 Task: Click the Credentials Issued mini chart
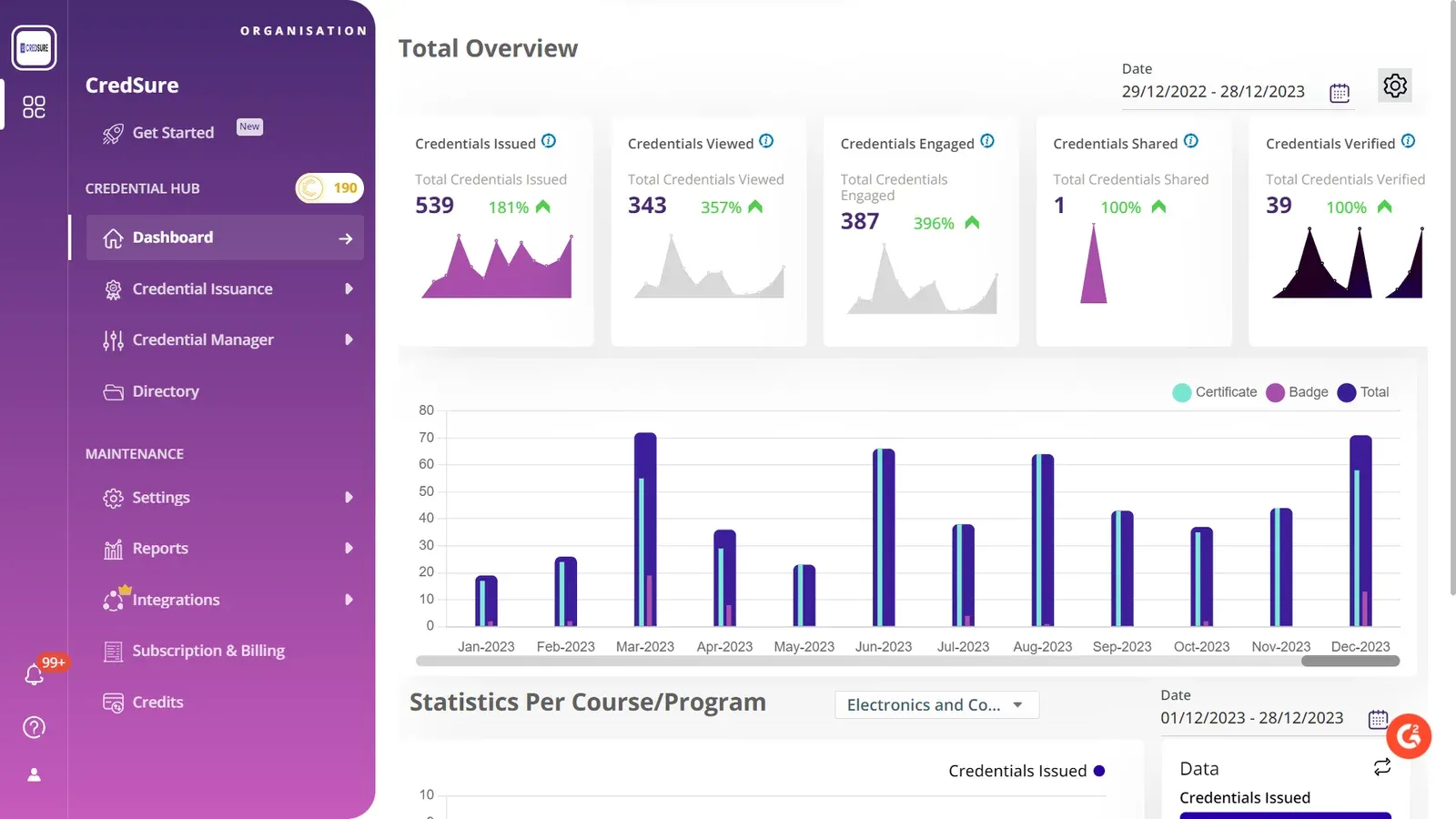497,266
